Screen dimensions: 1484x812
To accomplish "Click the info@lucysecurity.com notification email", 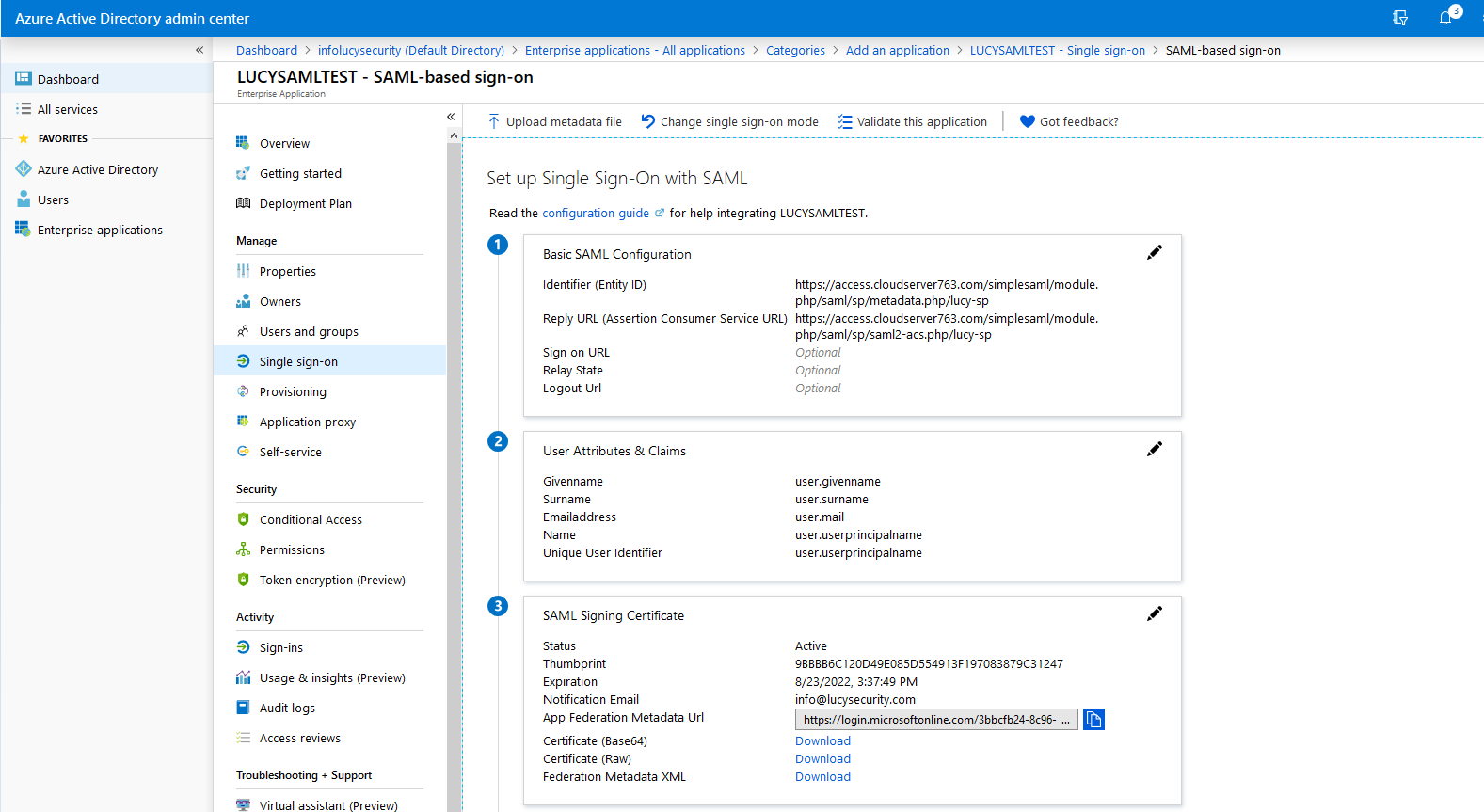I will pos(855,700).
